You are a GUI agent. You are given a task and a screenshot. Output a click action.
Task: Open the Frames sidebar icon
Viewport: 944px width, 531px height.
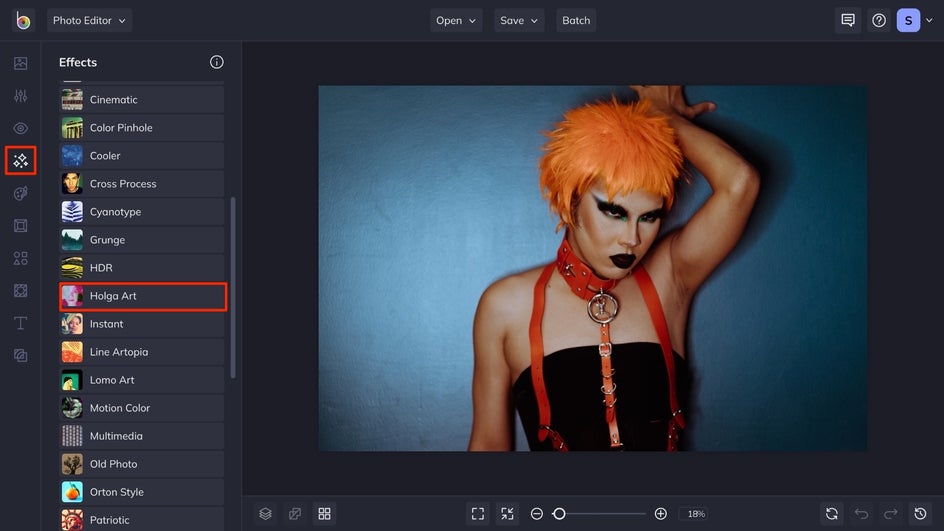click(x=20, y=226)
